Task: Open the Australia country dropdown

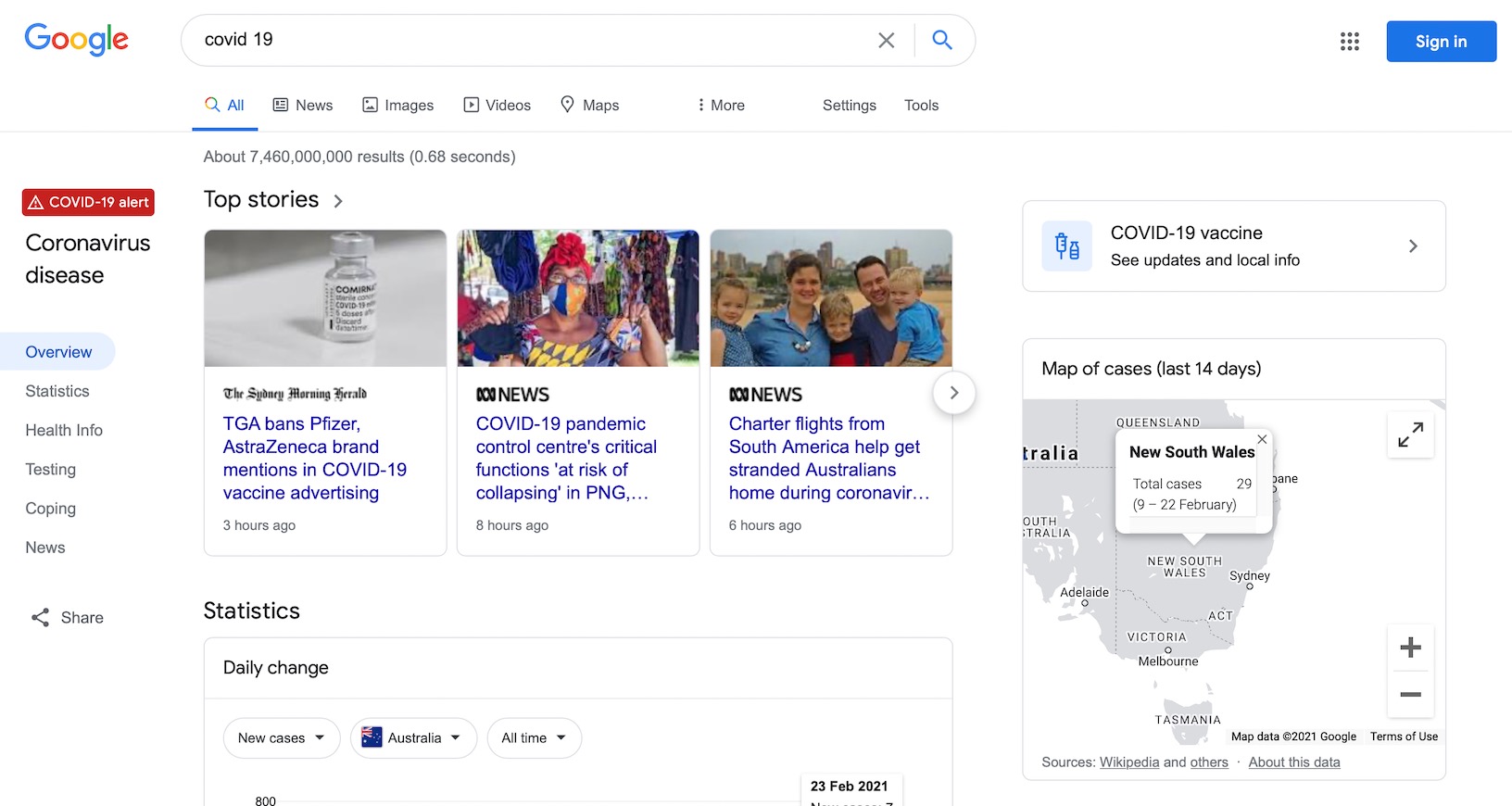Action: [x=413, y=738]
